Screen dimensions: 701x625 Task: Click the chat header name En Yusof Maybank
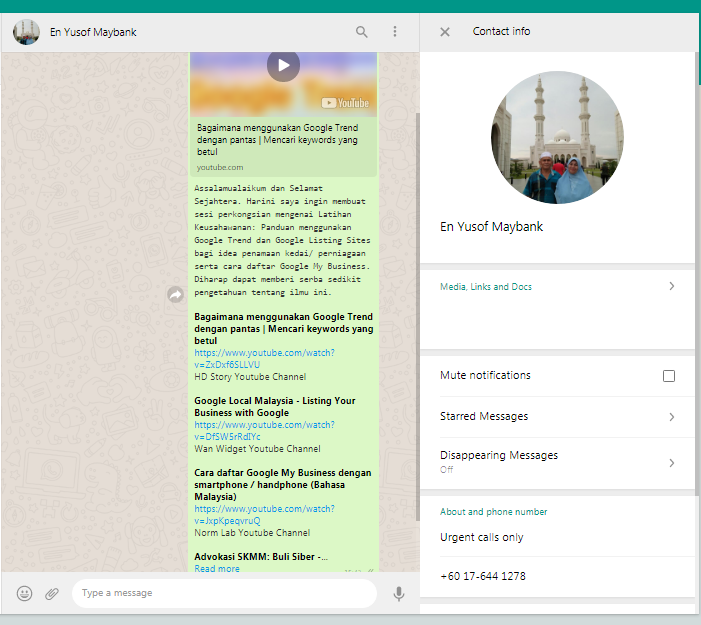pos(93,32)
